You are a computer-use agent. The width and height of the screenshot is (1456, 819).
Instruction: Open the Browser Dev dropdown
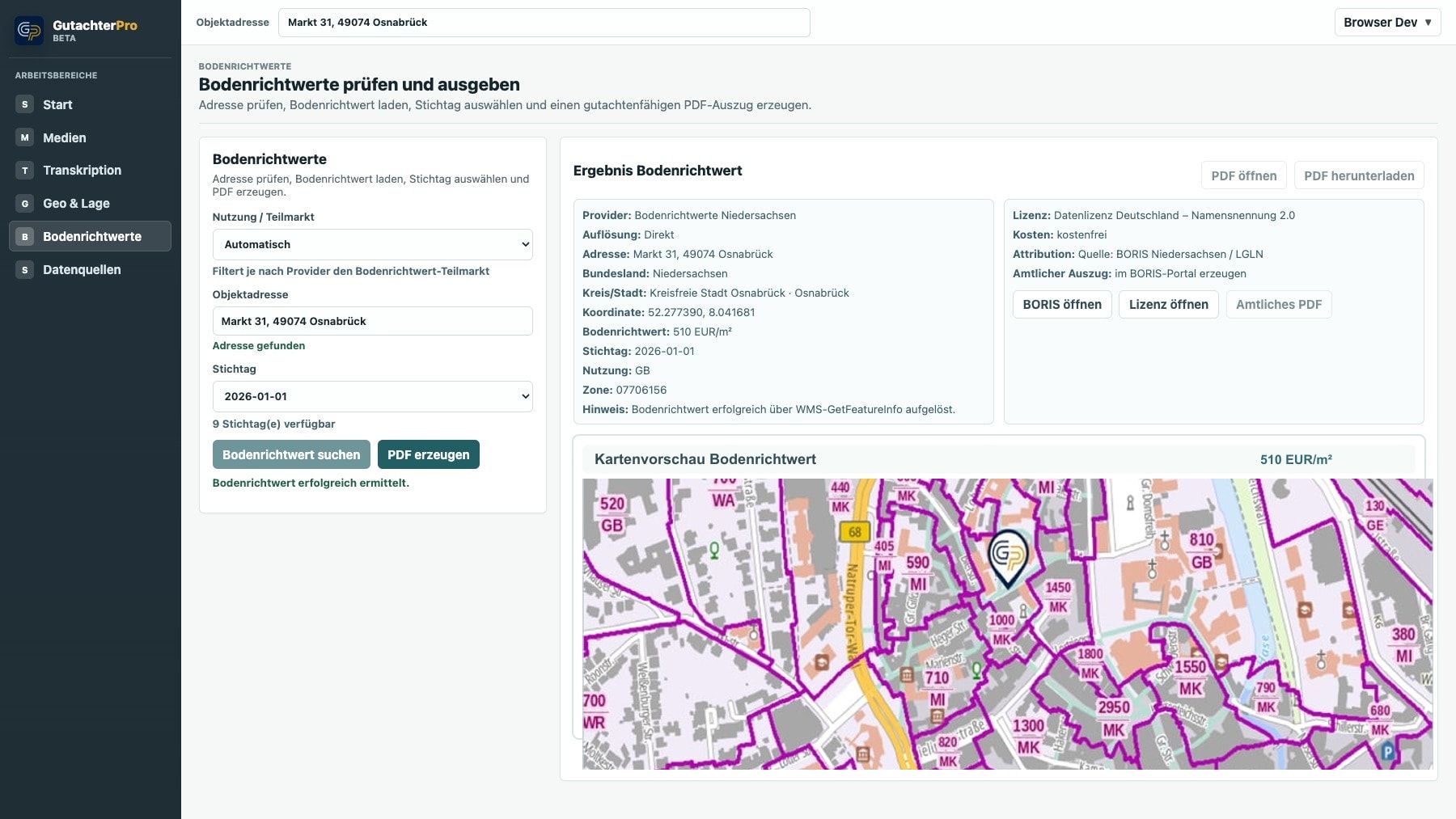(x=1388, y=23)
